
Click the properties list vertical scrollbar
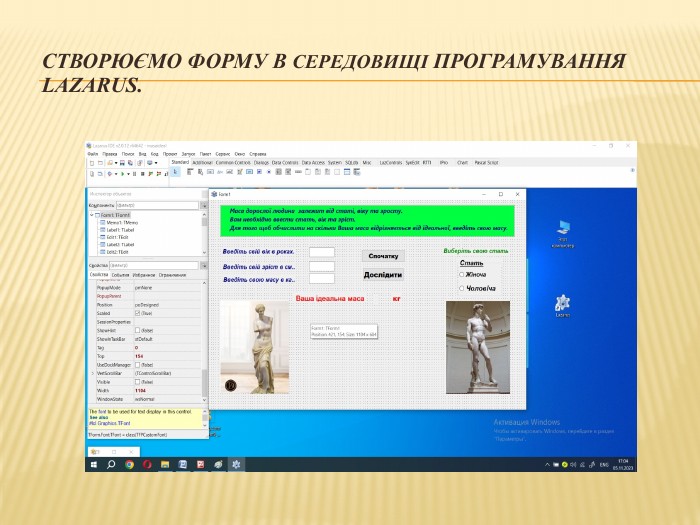204,341
